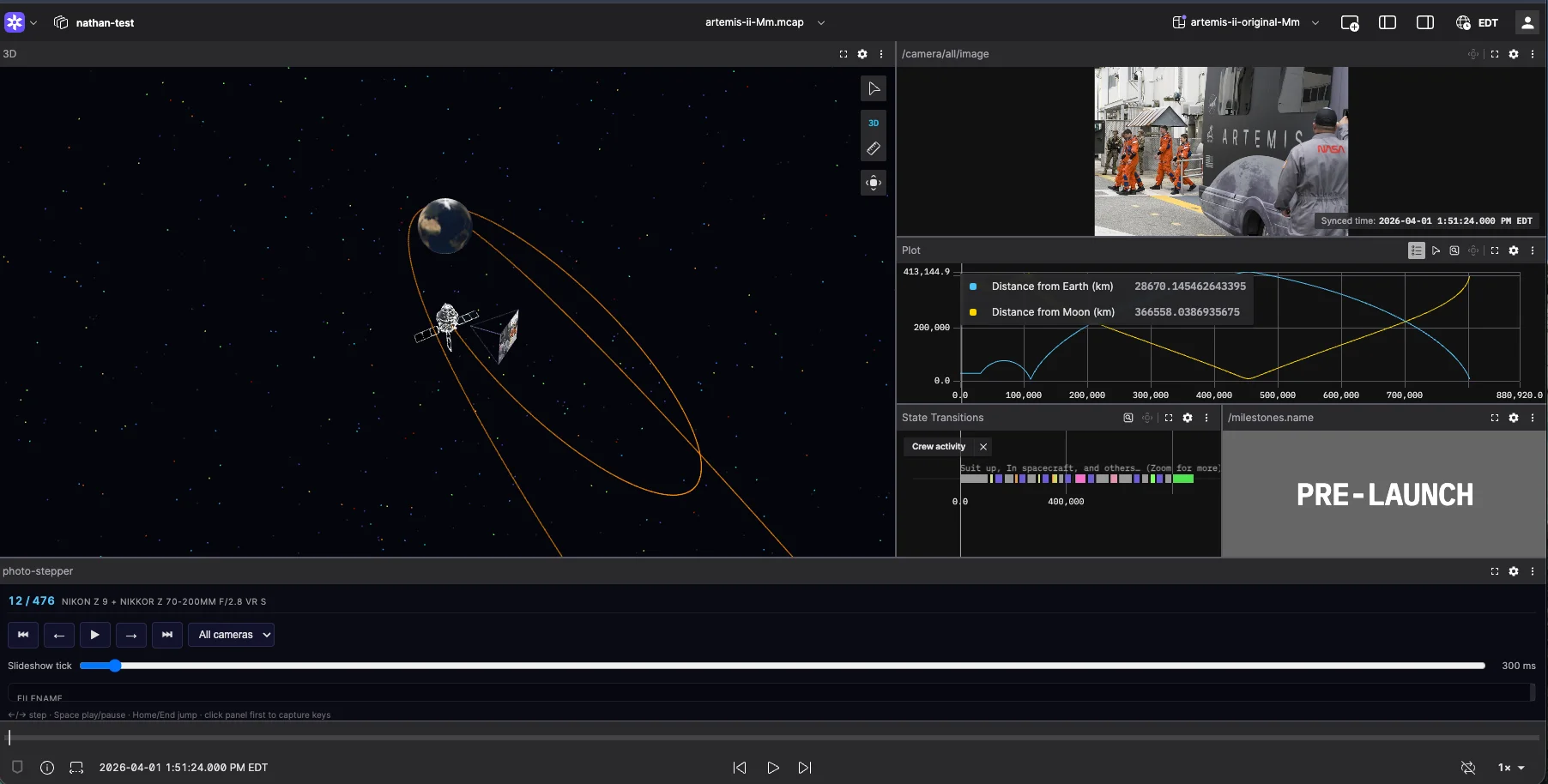Play the photo slideshow
The width and height of the screenshot is (1548, 784).
tap(95, 635)
